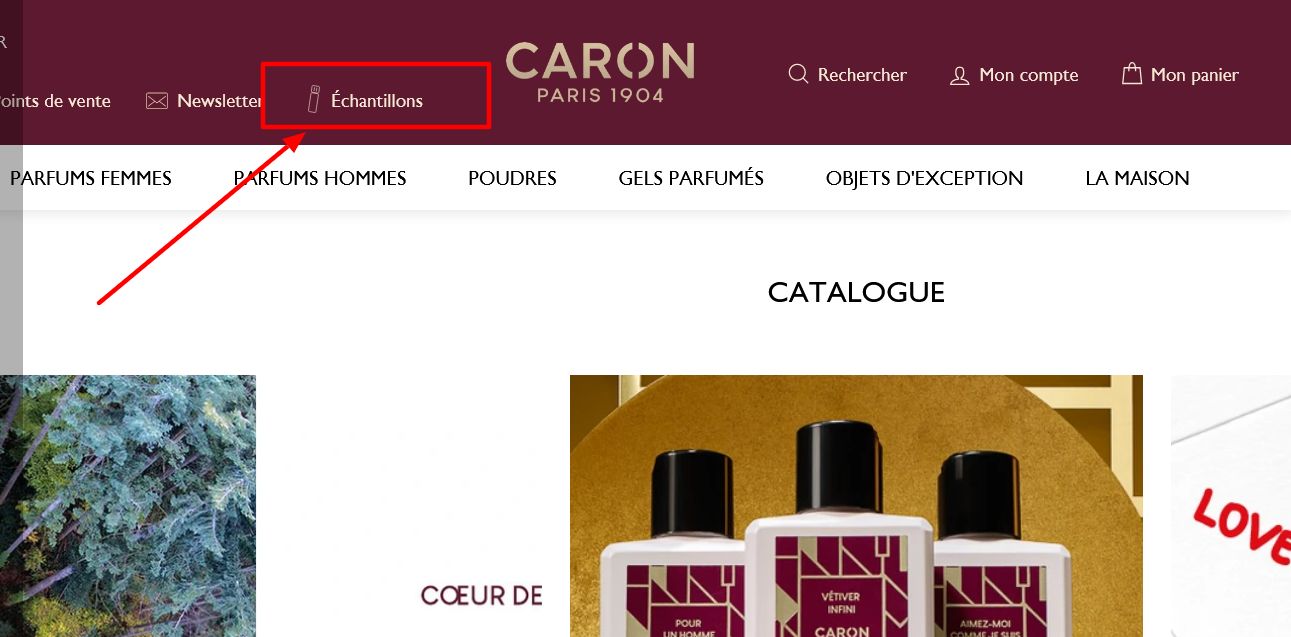Click the CARON Paris 1904 logo
This screenshot has width=1291, height=637.
pyautogui.click(x=600, y=72)
